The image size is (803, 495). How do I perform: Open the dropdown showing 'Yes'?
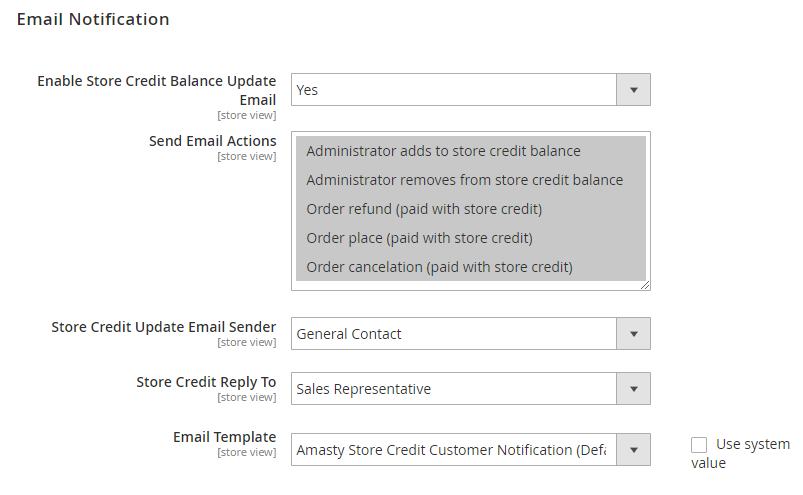pos(455,90)
